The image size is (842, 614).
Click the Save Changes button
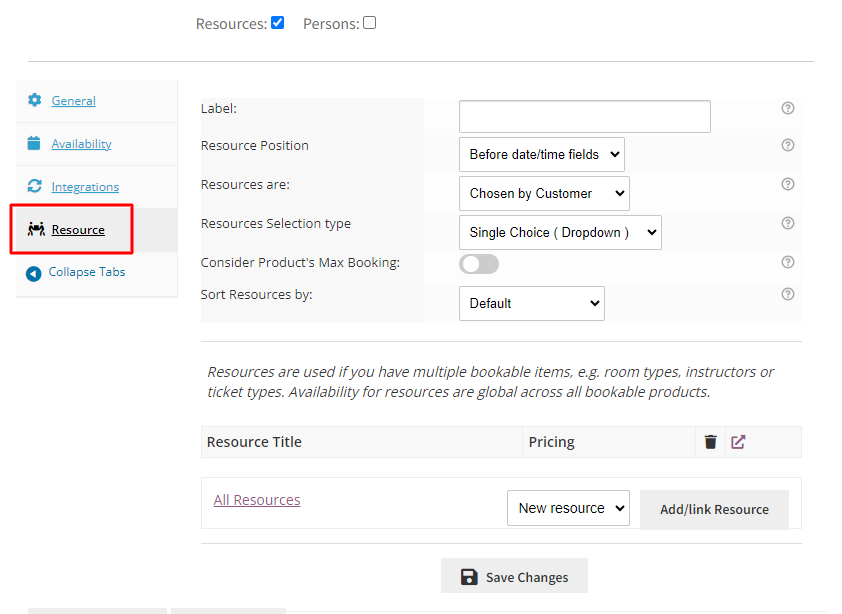[514, 576]
